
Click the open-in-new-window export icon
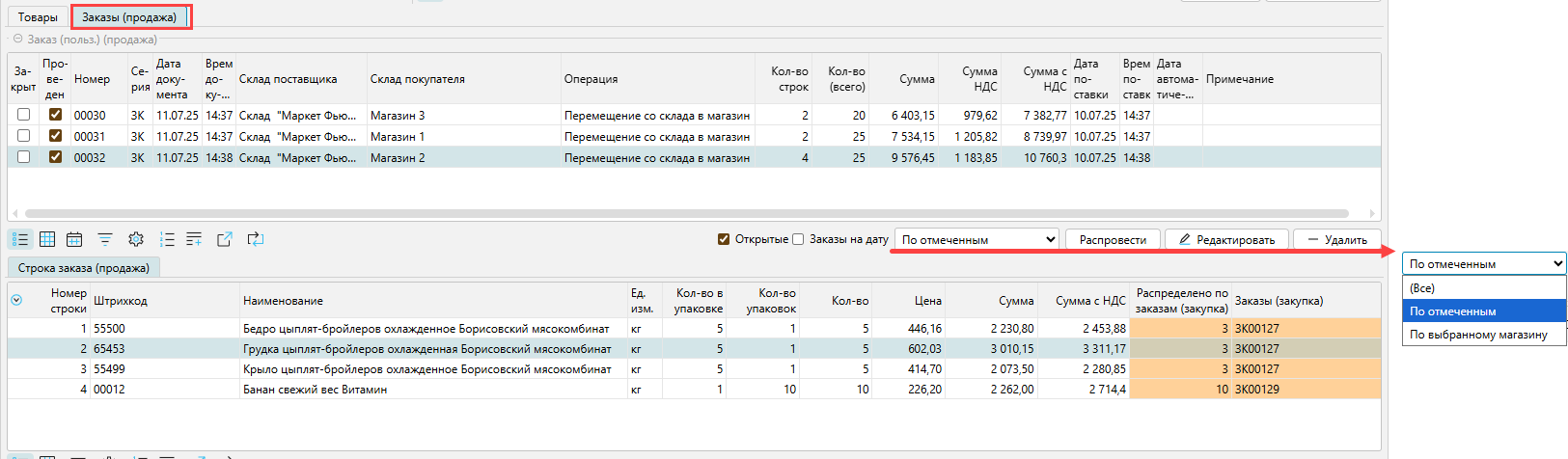[225, 239]
